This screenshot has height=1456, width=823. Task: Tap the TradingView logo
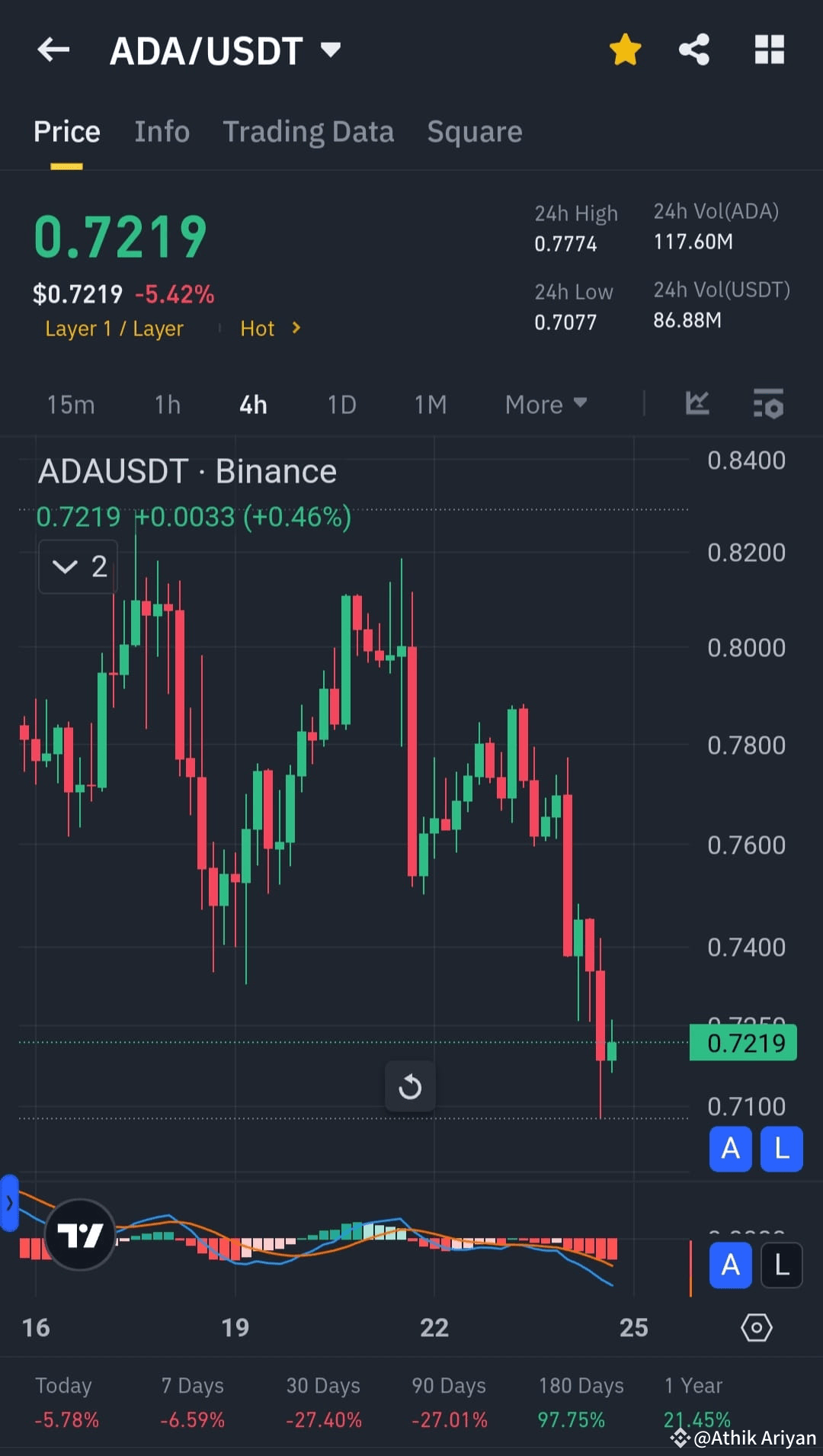click(81, 1233)
